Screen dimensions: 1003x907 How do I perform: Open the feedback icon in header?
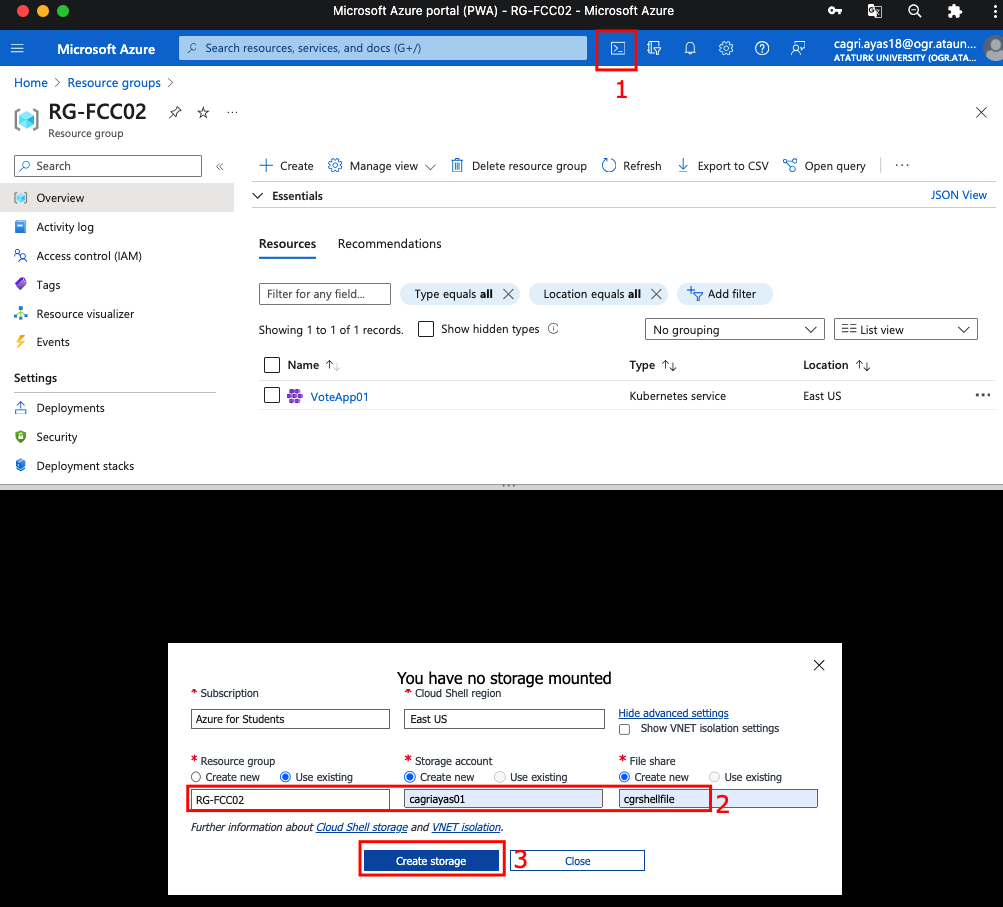(x=798, y=48)
